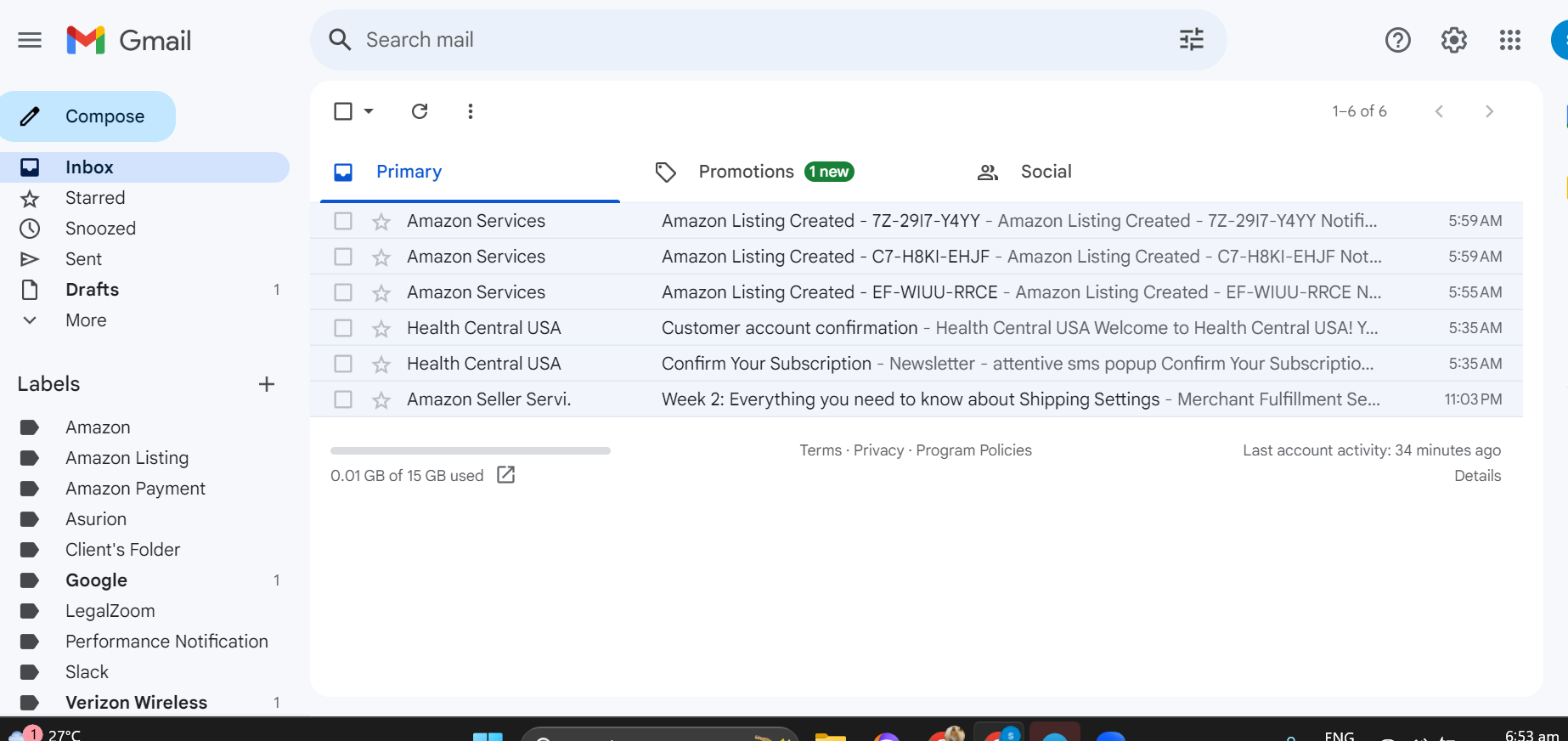Viewport: 1568px width, 741px height.
Task: Click the ENG language indicator in taskbar
Action: (1340, 735)
